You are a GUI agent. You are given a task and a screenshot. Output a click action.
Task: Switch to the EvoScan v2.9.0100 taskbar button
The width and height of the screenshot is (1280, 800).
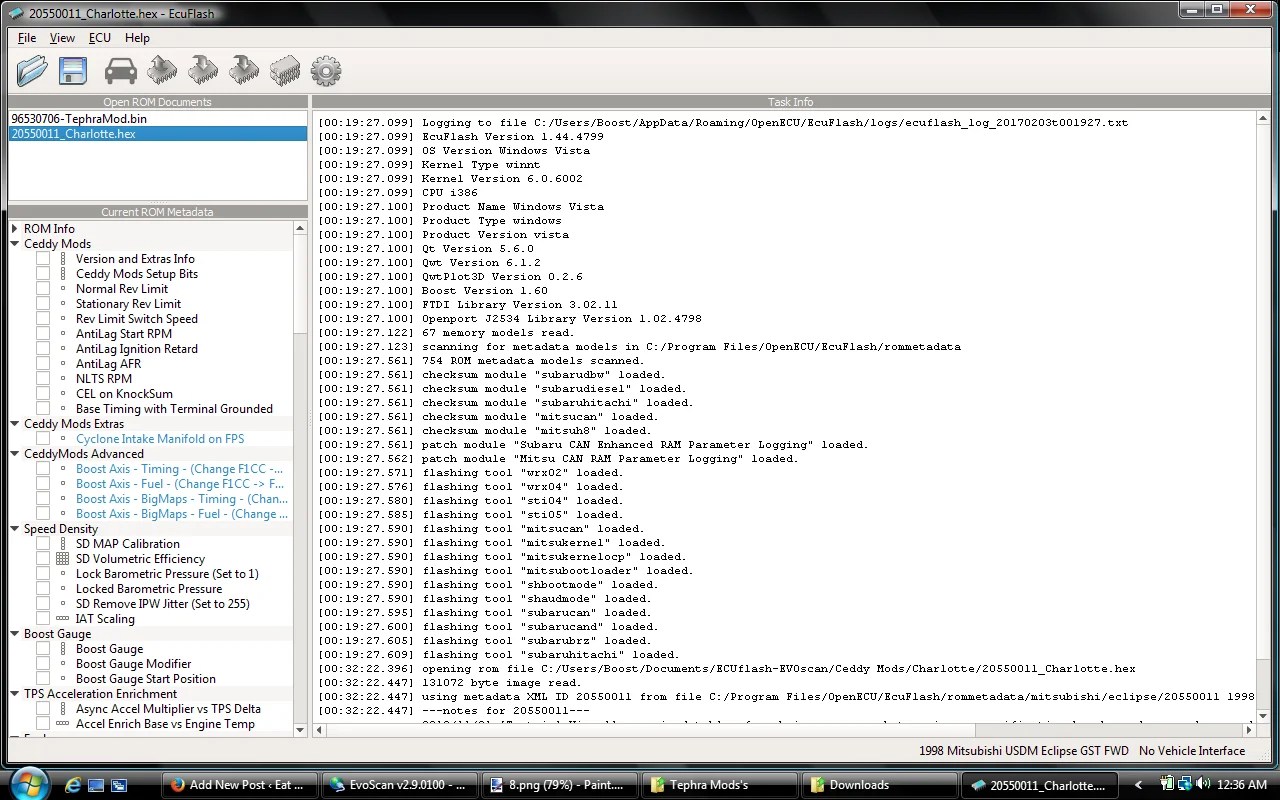[x=400, y=785]
